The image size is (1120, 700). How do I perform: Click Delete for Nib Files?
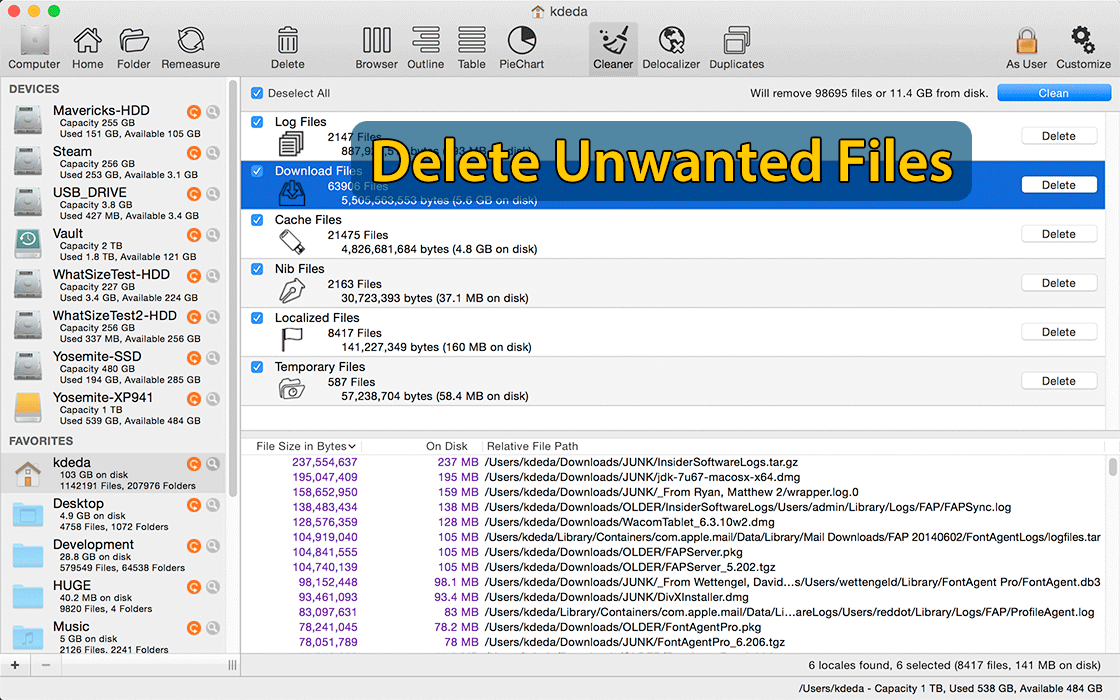[x=1058, y=283]
